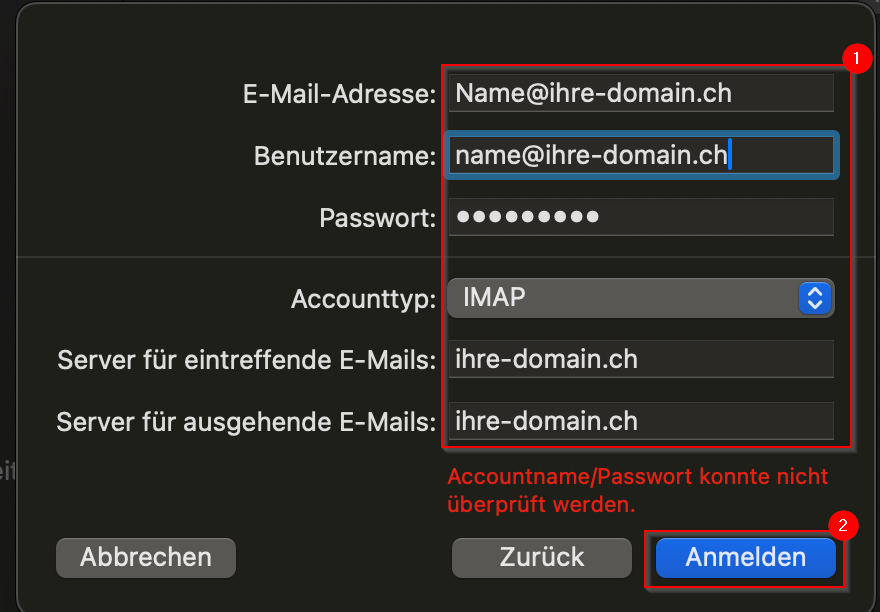Select the Passwort field with dots
This screenshot has height=612, width=880.
click(x=640, y=217)
